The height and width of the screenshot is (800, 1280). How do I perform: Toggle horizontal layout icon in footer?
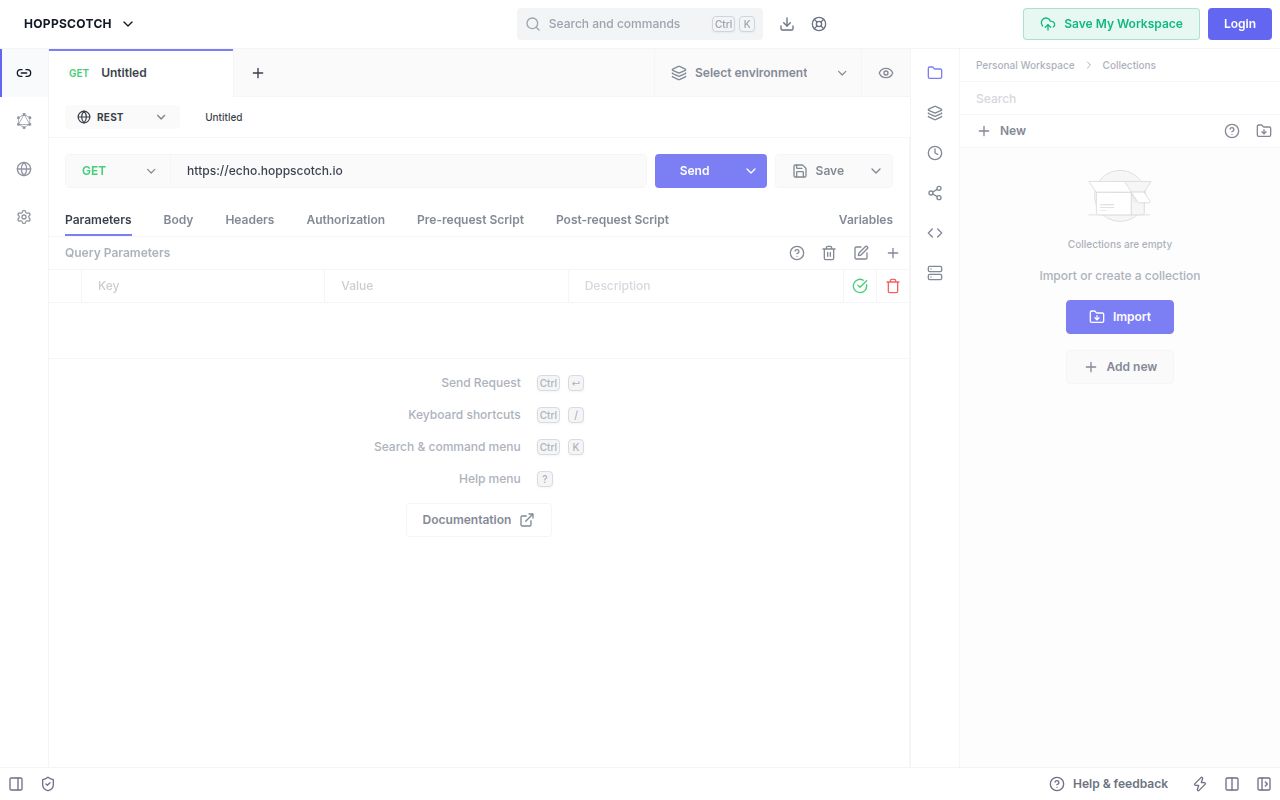pyautogui.click(x=1232, y=784)
